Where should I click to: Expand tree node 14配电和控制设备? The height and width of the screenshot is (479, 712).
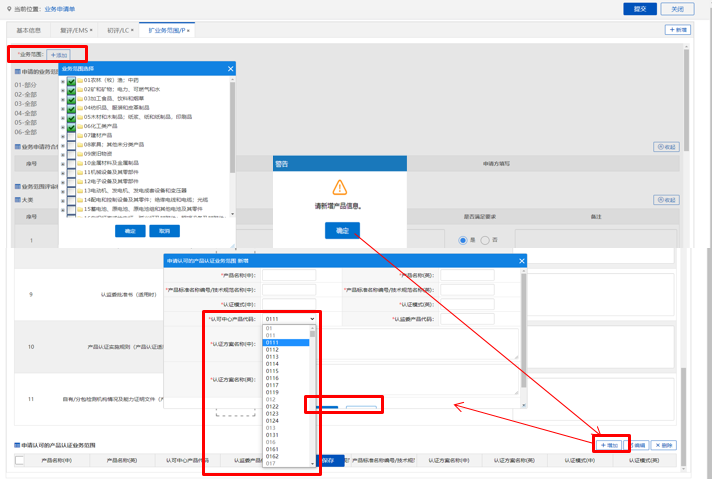tap(63, 201)
